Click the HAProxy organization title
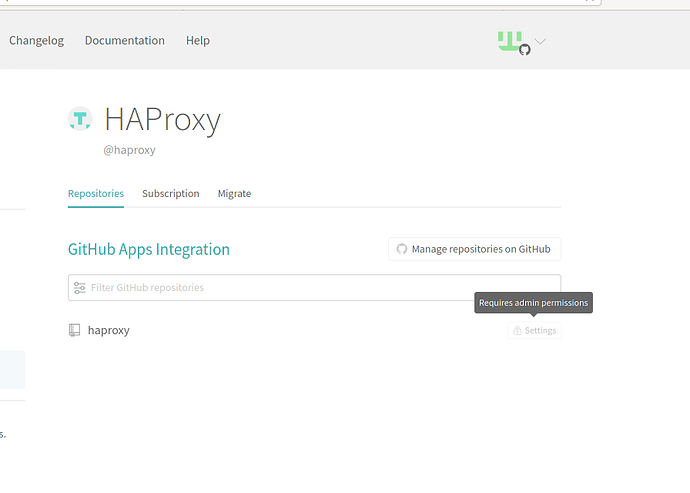690x493 pixels. point(162,119)
